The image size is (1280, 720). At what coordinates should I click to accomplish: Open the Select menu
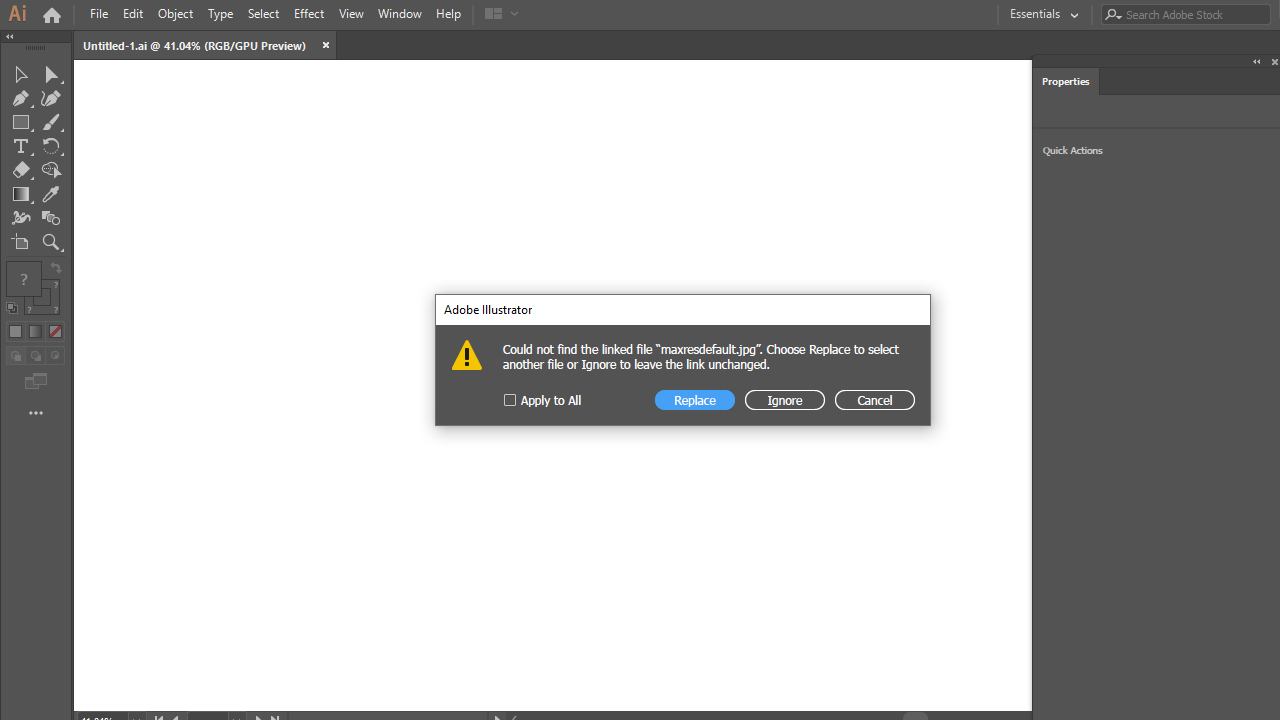[x=264, y=14]
